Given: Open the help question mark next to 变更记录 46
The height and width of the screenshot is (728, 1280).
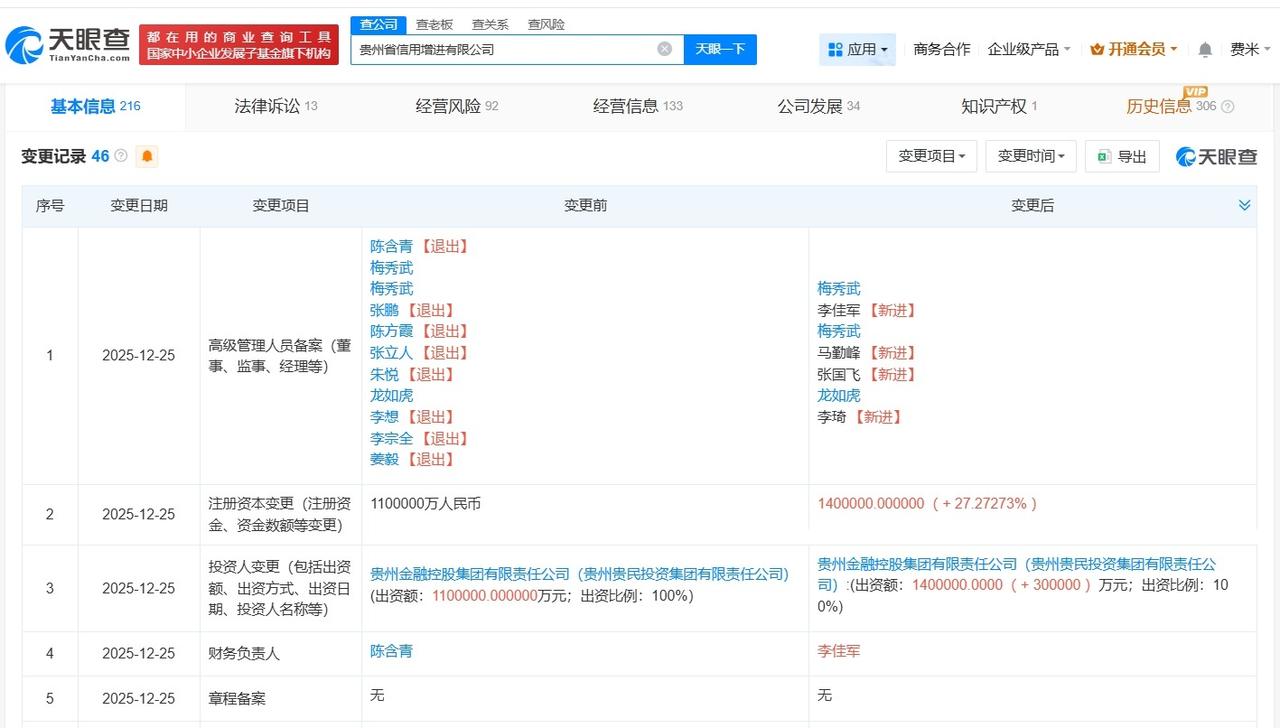Looking at the screenshot, I should [123, 156].
